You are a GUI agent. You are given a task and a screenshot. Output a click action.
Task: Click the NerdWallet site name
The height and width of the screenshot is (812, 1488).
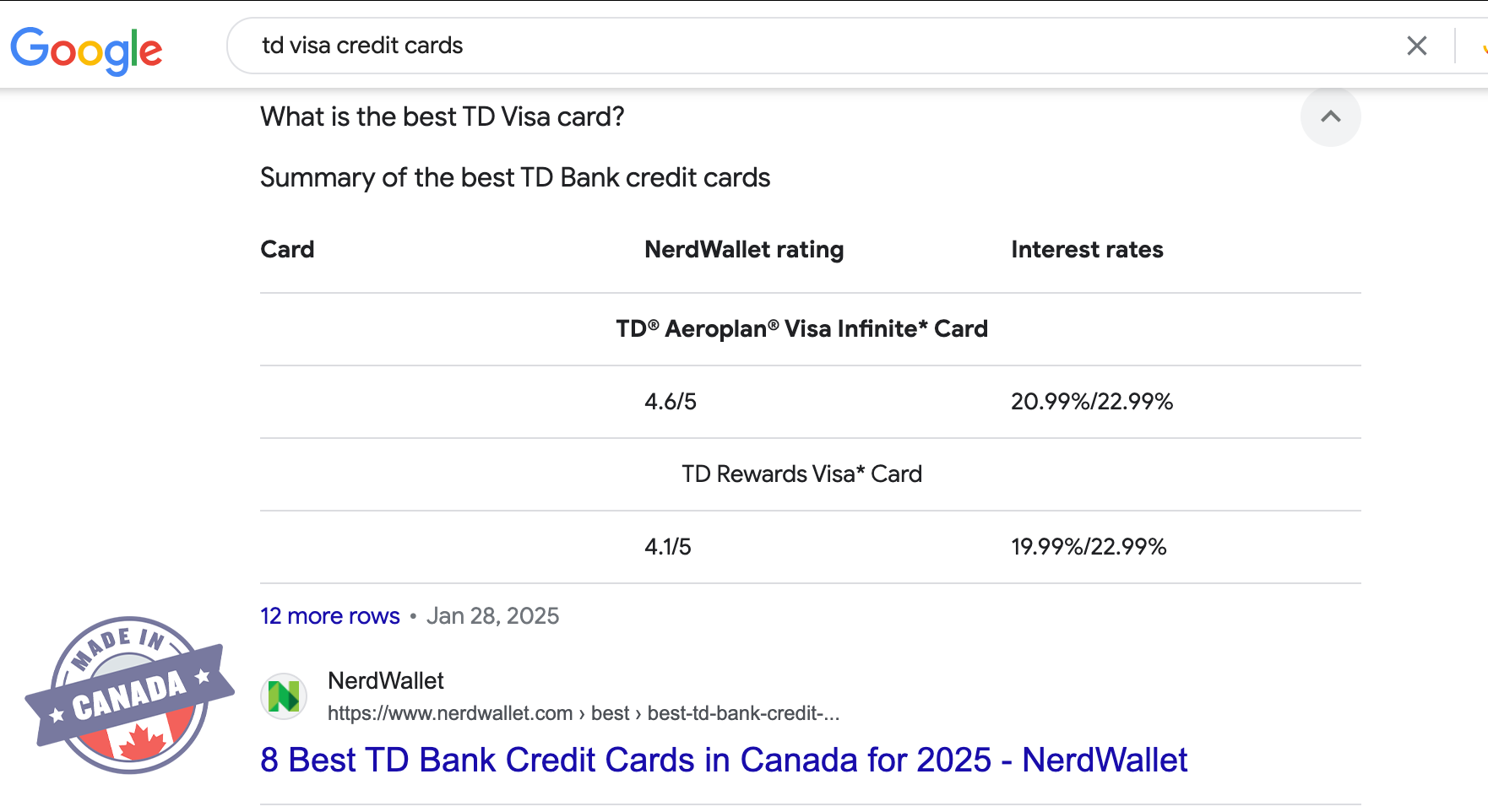click(x=385, y=680)
